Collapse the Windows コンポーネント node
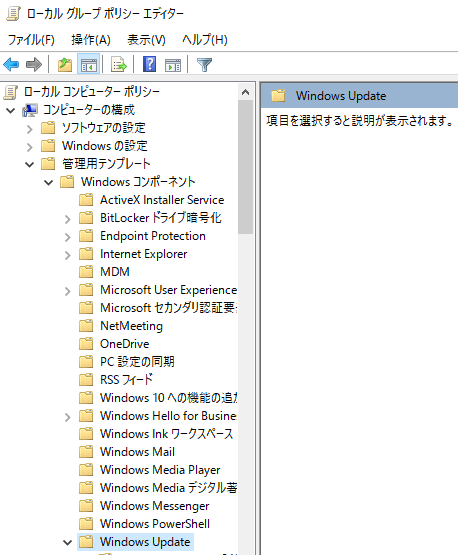Image resolution: width=458 pixels, height=555 pixels. click(48, 183)
